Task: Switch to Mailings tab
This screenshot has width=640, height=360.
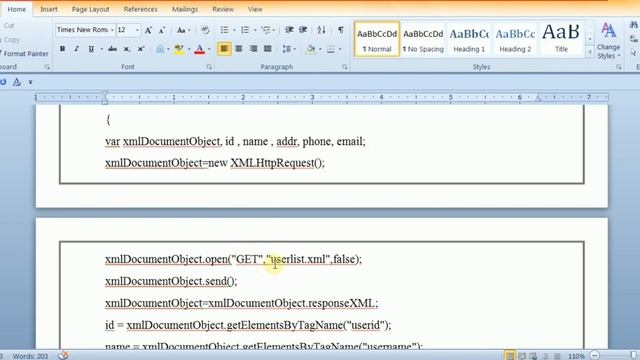Action: [x=184, y=9]
